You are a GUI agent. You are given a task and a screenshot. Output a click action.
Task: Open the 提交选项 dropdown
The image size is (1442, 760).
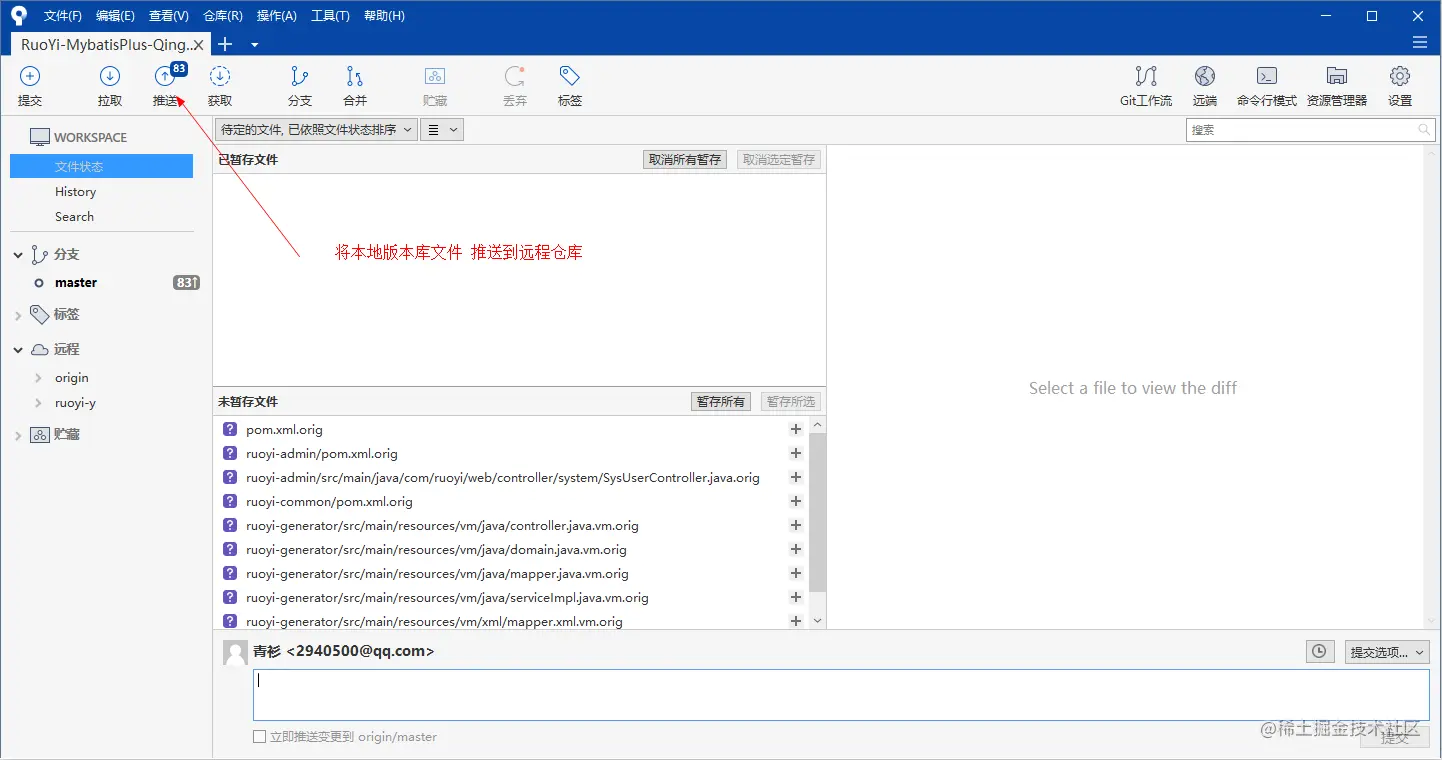(1387, 652)
